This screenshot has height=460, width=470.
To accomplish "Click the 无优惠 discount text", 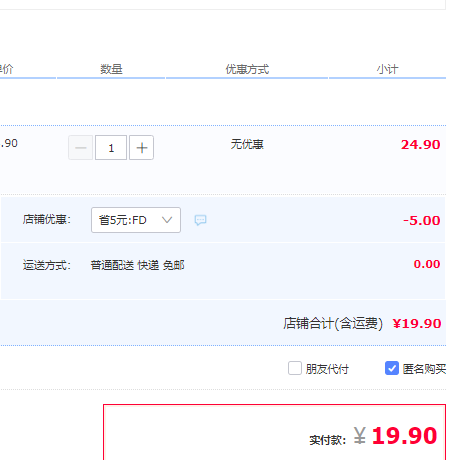I will pyautogui.click(x=247, y=144).
